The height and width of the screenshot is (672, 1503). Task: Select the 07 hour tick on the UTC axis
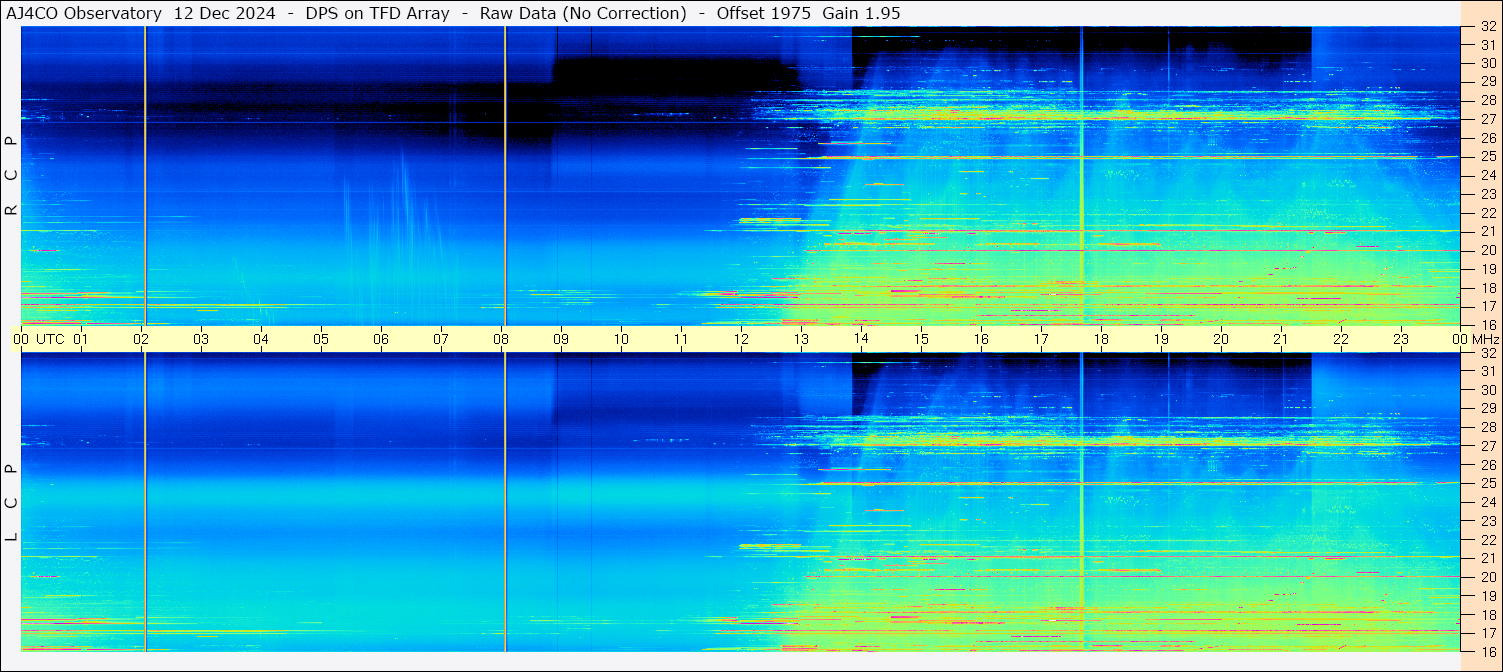tap(441, 339)
